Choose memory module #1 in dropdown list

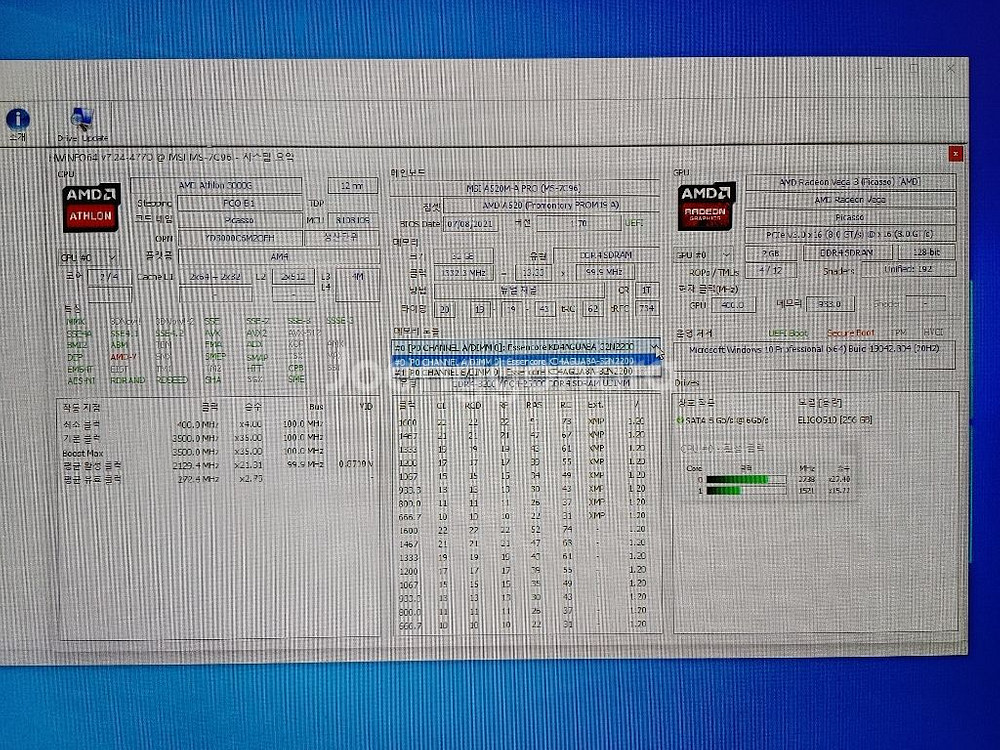point(520,371)
